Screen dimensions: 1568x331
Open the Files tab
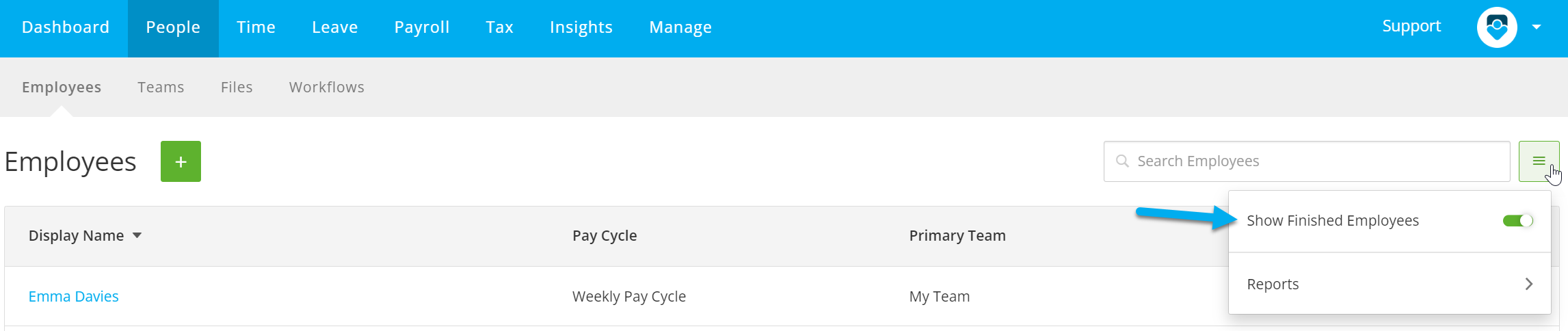click(237, 87)
